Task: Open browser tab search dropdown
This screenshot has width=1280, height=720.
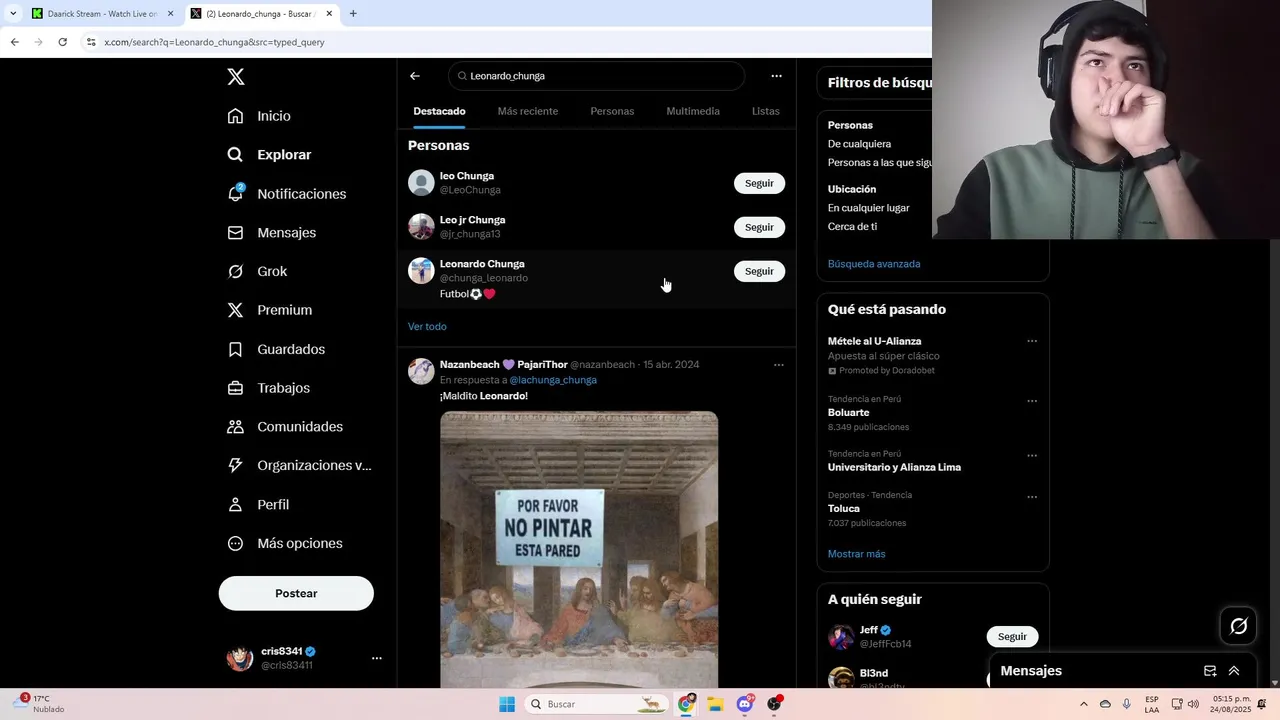Action: coord(12,14)
